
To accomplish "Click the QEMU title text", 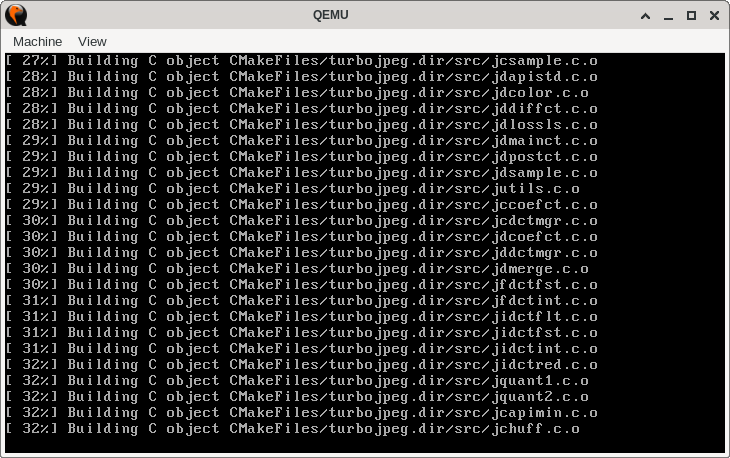I will pos(331,15).
